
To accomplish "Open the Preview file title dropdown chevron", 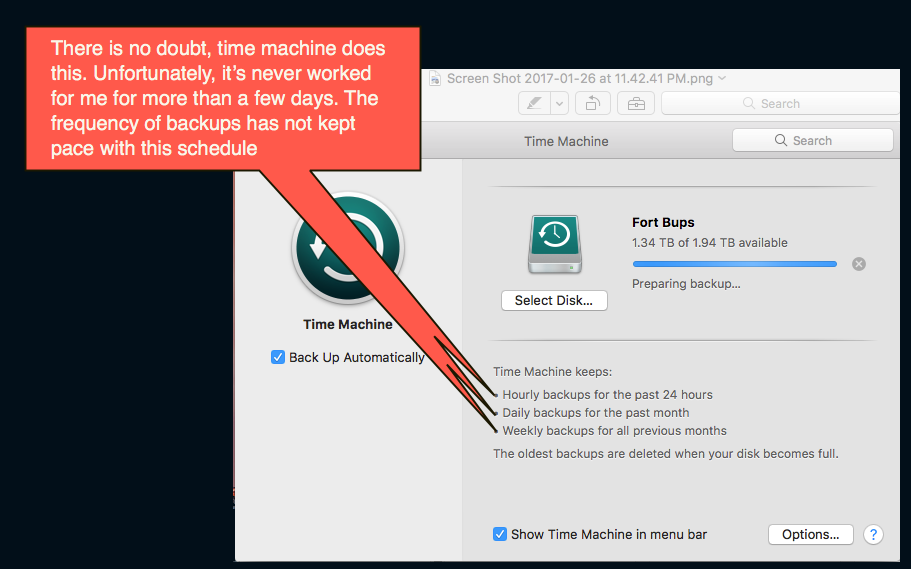I will [722, 77].
